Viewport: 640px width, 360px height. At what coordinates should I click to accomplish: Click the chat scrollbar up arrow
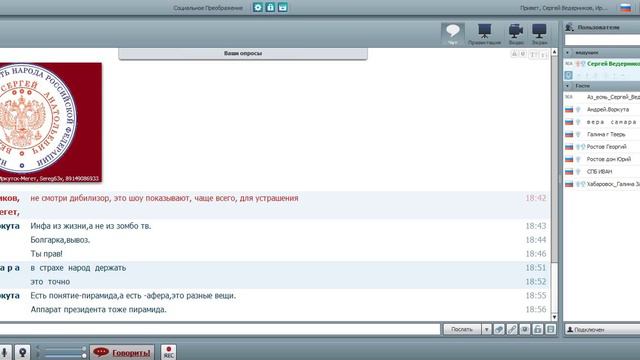click(554, 52)
